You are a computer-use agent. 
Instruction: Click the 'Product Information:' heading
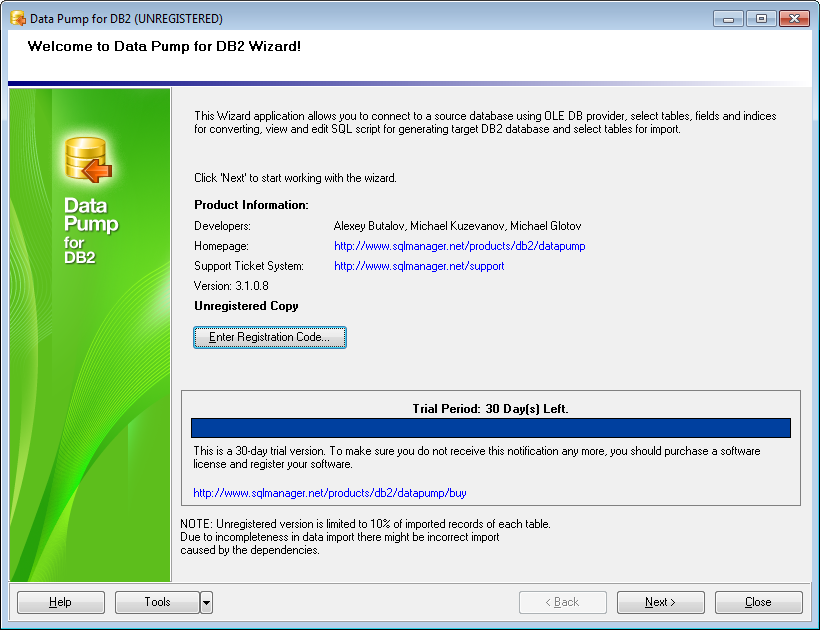(x=251, y=205)
